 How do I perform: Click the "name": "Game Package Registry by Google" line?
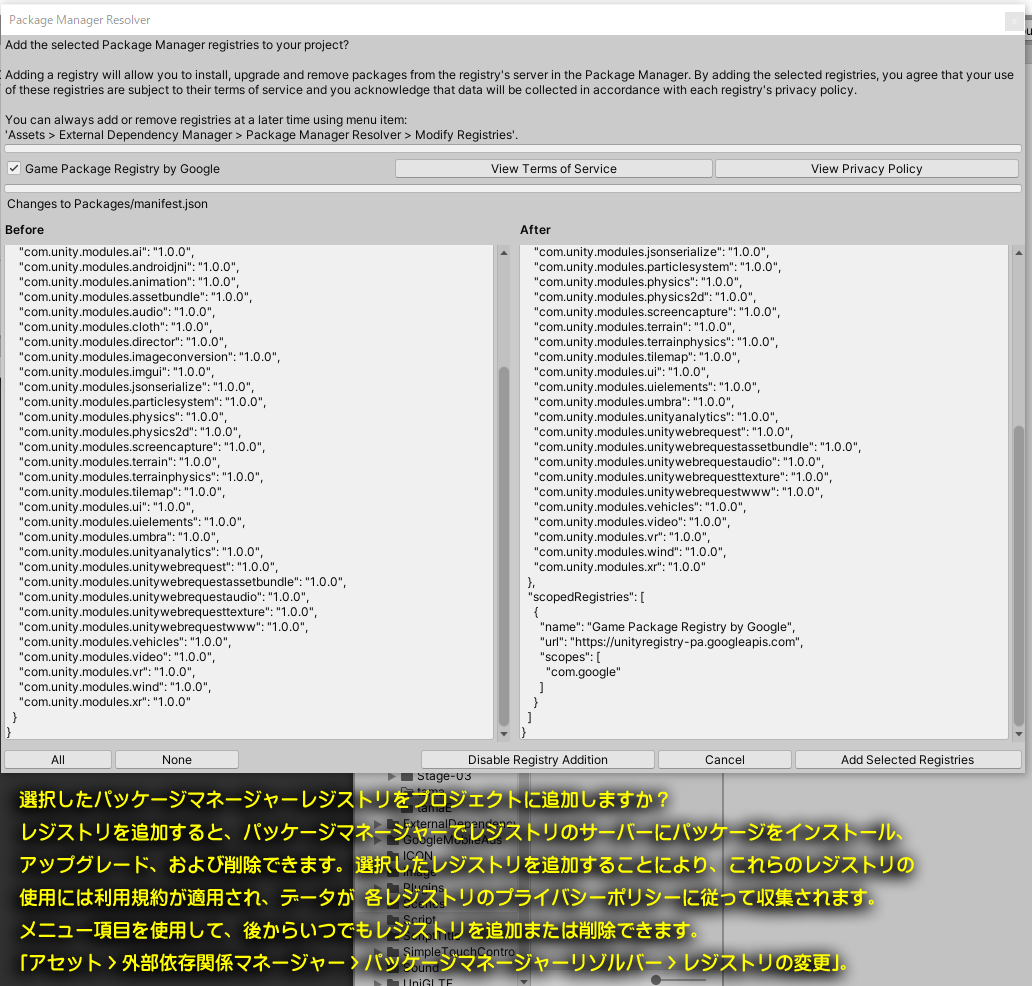click(667, 627)
